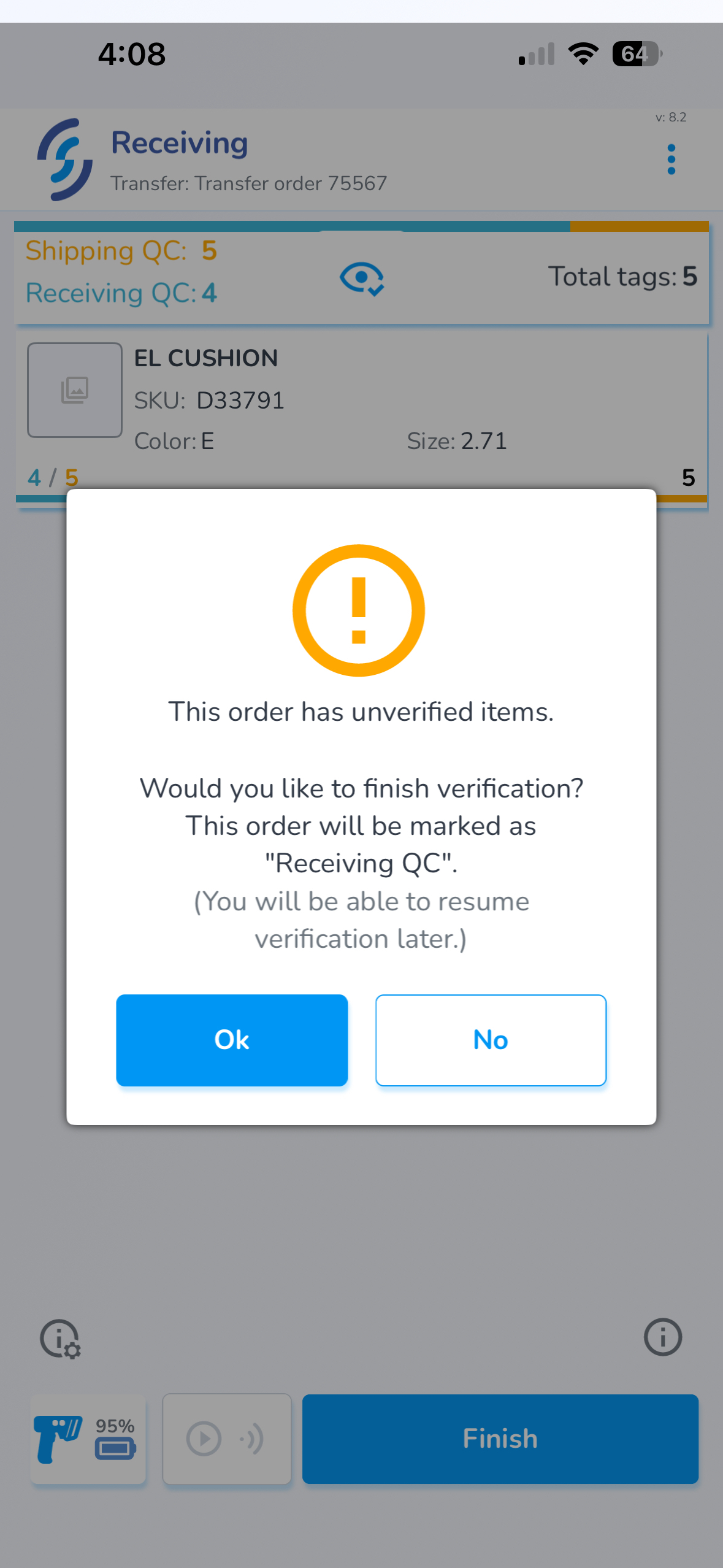
Task: Tap the progress bar under header
Action: pos(362,226)
